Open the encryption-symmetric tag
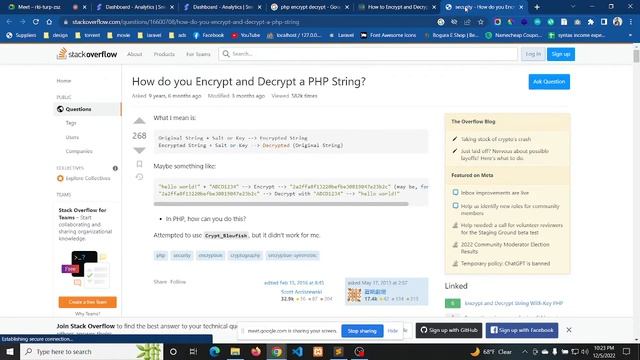The width and height of the screenshot is (640, 360). tap(292, 256)
